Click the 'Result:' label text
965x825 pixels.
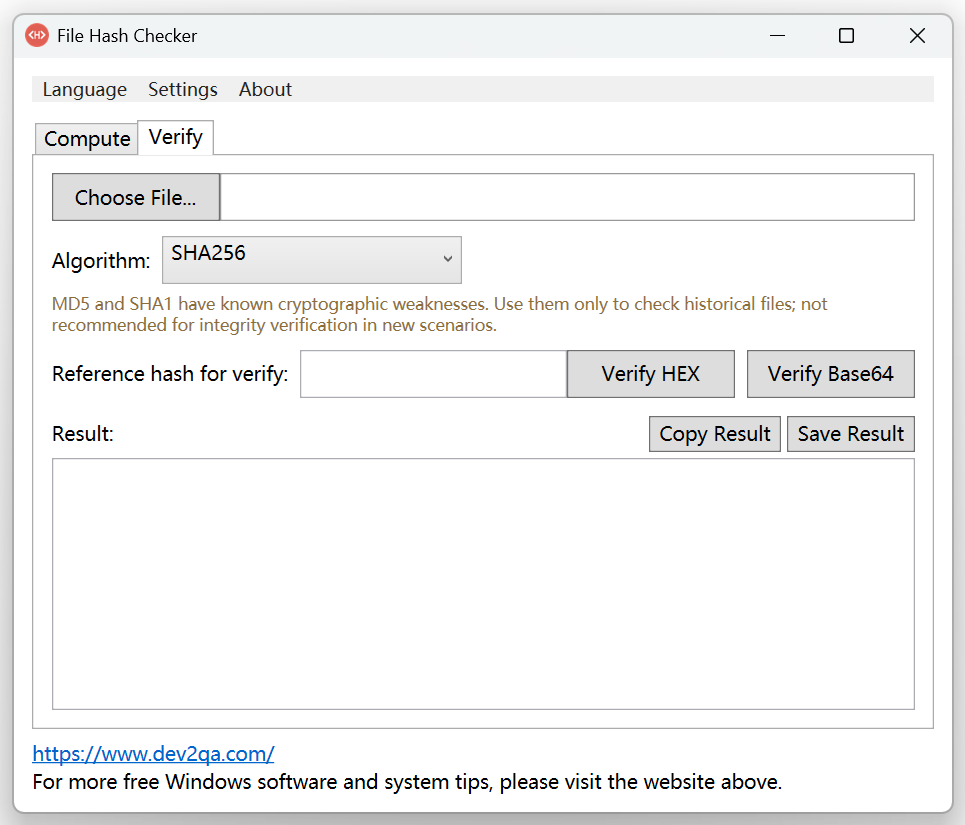click(82, 434)
